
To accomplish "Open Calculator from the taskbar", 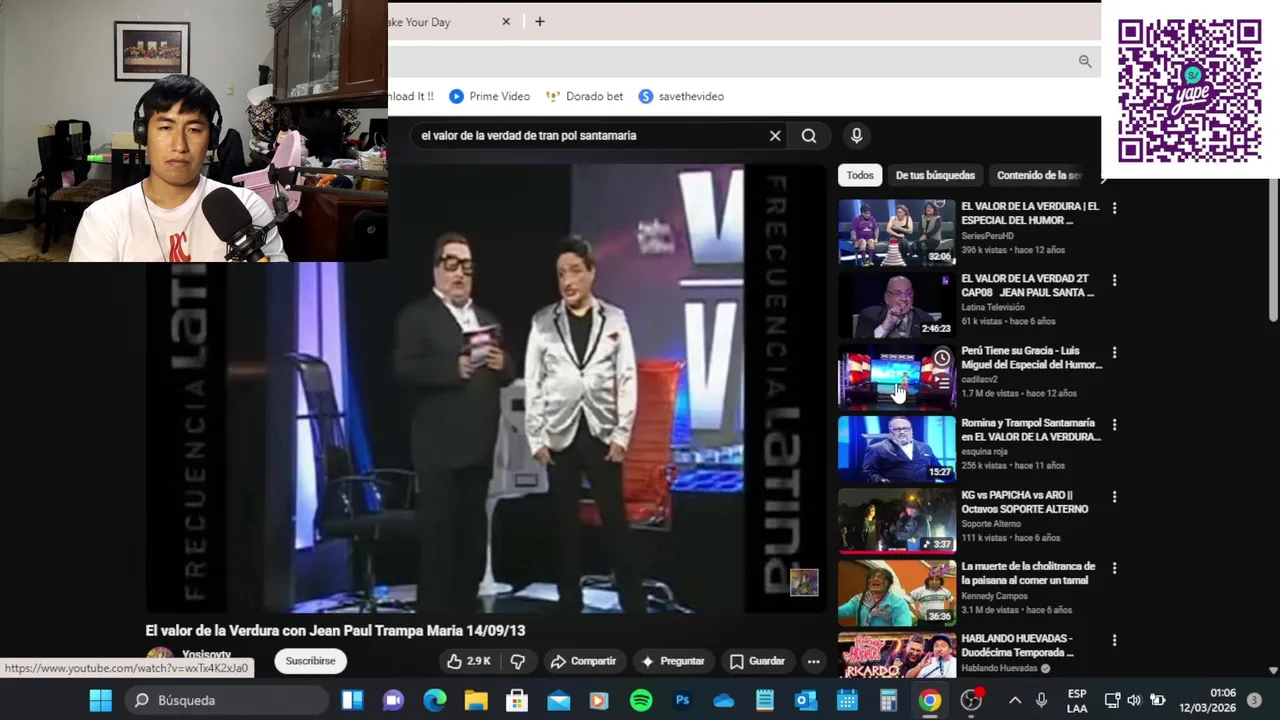I will point(888,700).
